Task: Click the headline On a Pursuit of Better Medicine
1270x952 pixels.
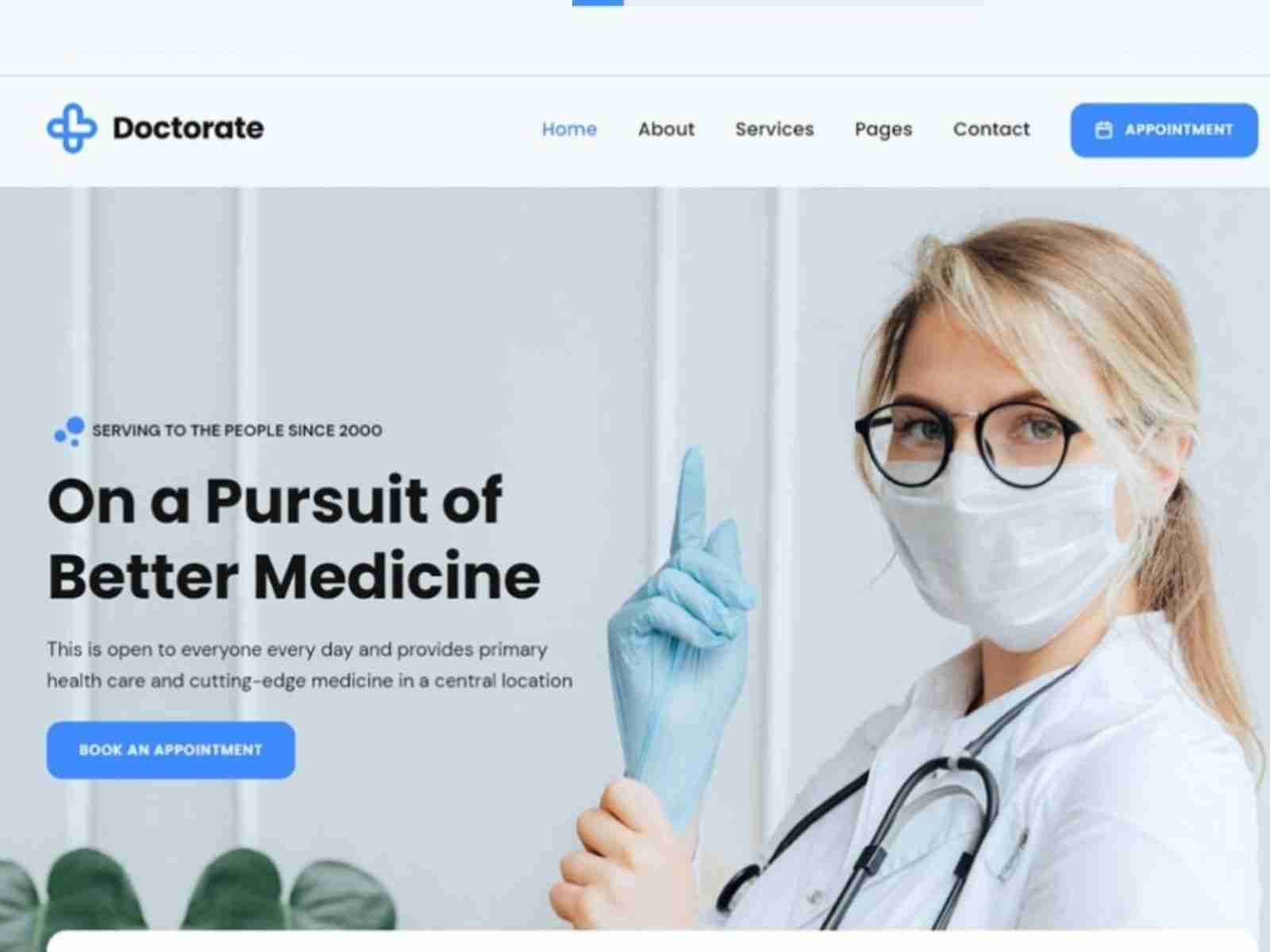Action: pyautogui.click(x=294, y=538)
